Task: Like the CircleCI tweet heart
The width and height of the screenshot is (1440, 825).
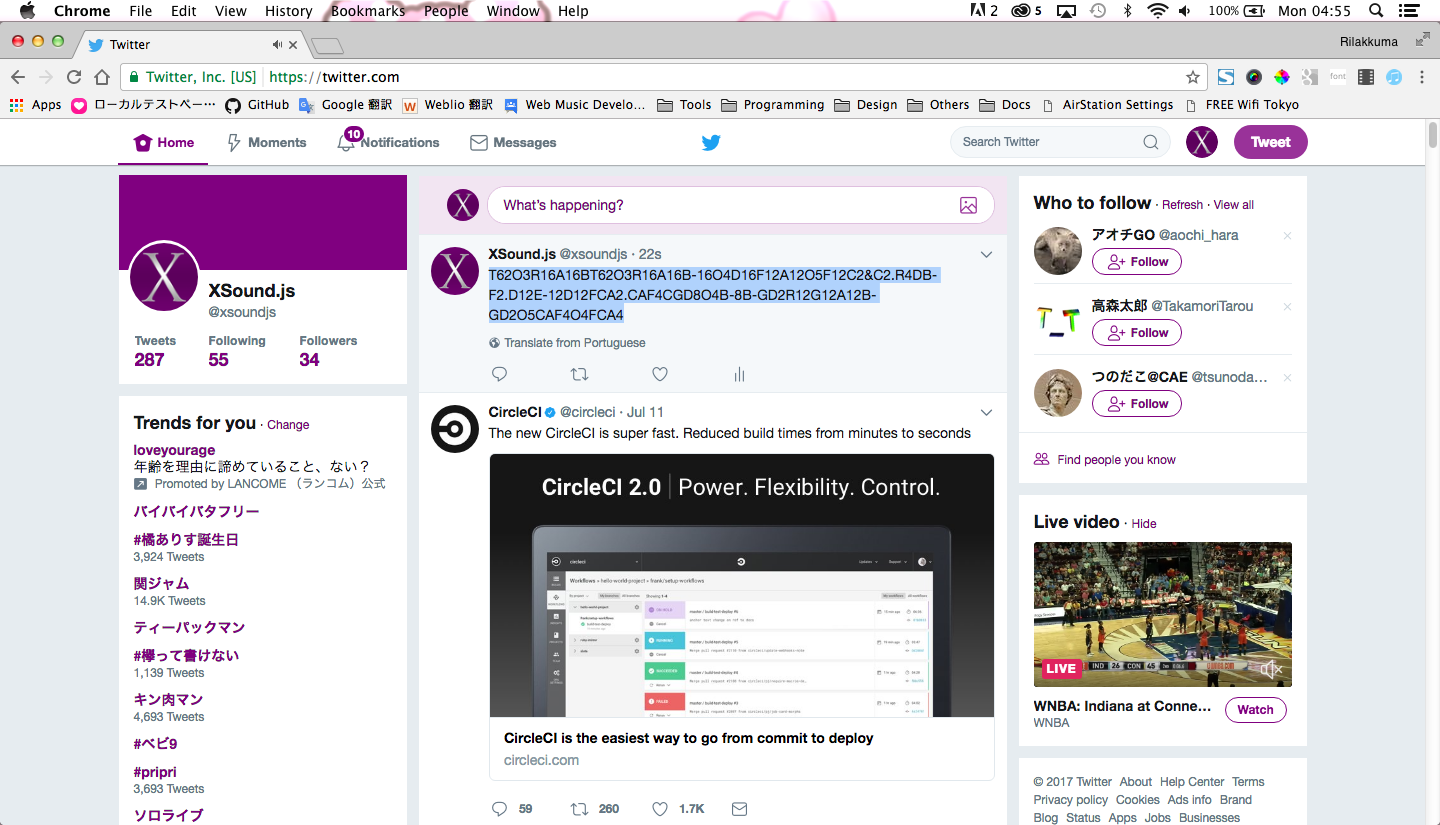Action: pos(660,808)
